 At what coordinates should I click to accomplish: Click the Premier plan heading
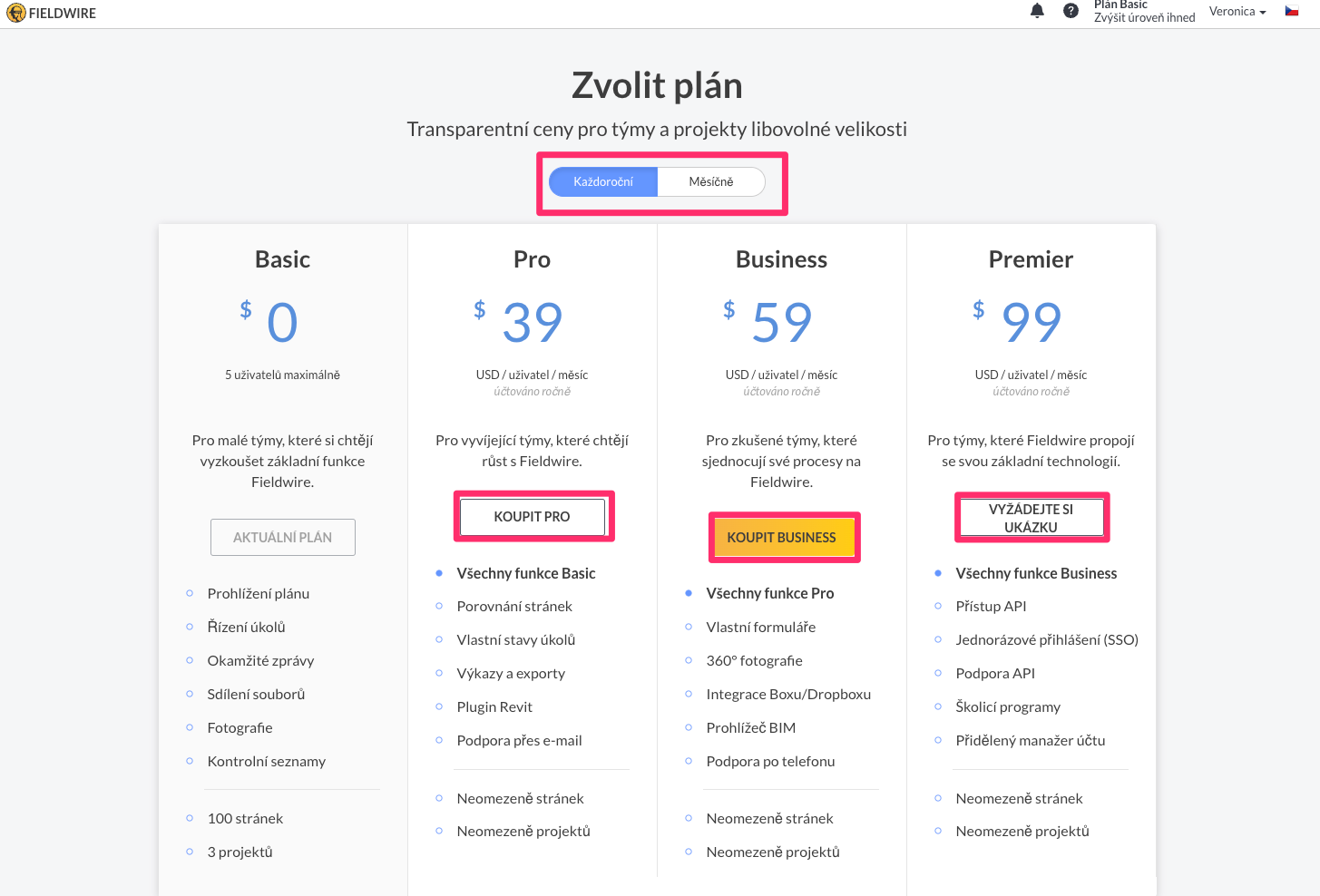[x=1032, y=259]
